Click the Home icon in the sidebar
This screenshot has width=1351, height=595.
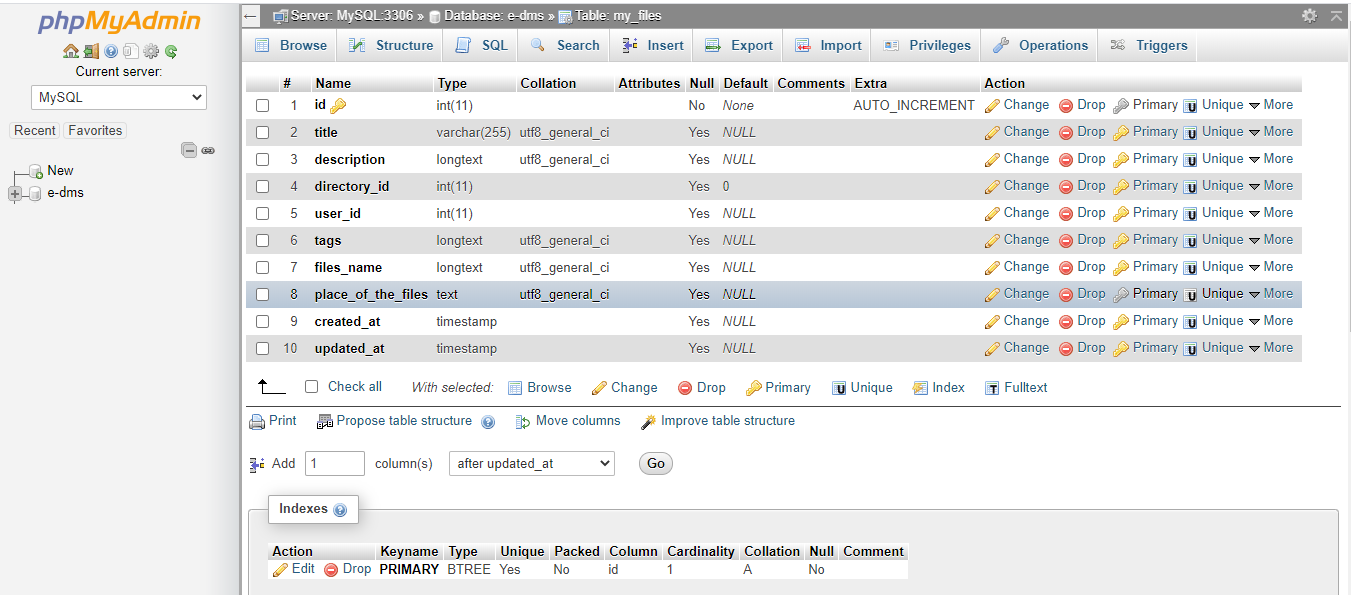coord(70,52)
